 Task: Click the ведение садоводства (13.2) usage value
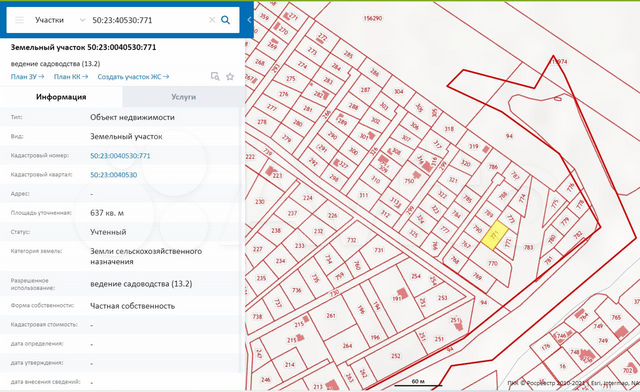coord(141,284)
